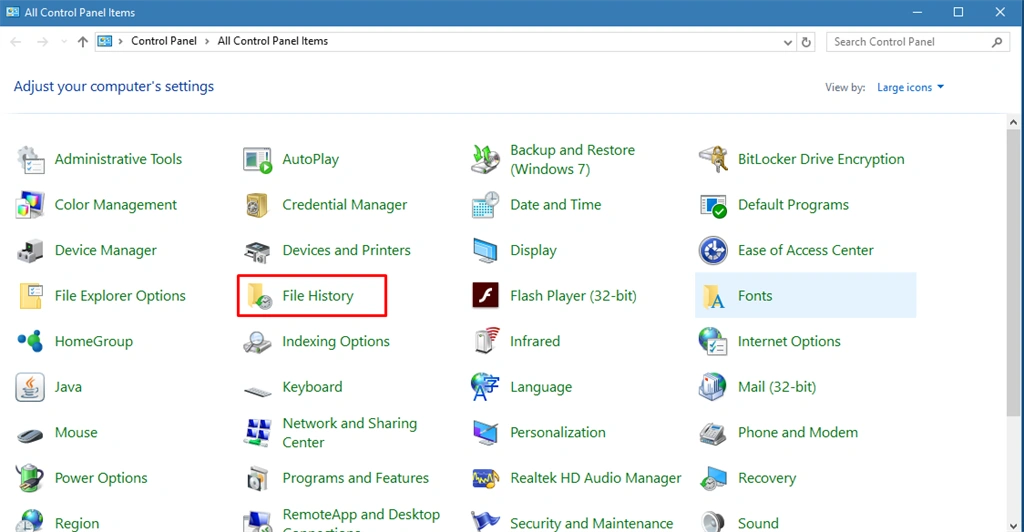The width and height of the screenshot is (1024, 532).
Task: Open the BitLocker Drive Encryption icon
Action: click(712, 159)
